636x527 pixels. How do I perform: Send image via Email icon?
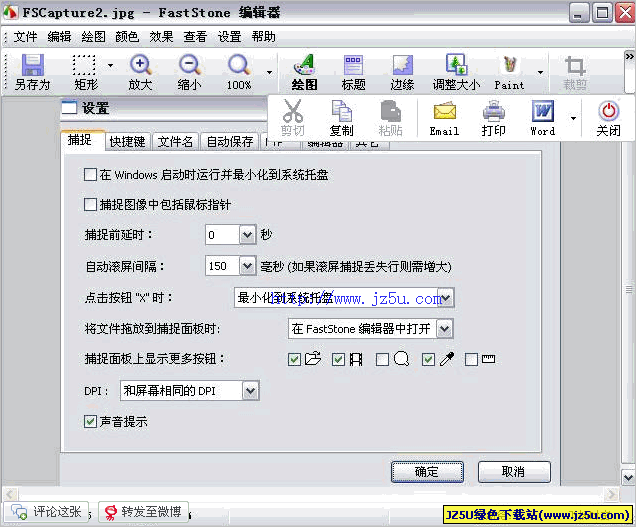point(444,117)
